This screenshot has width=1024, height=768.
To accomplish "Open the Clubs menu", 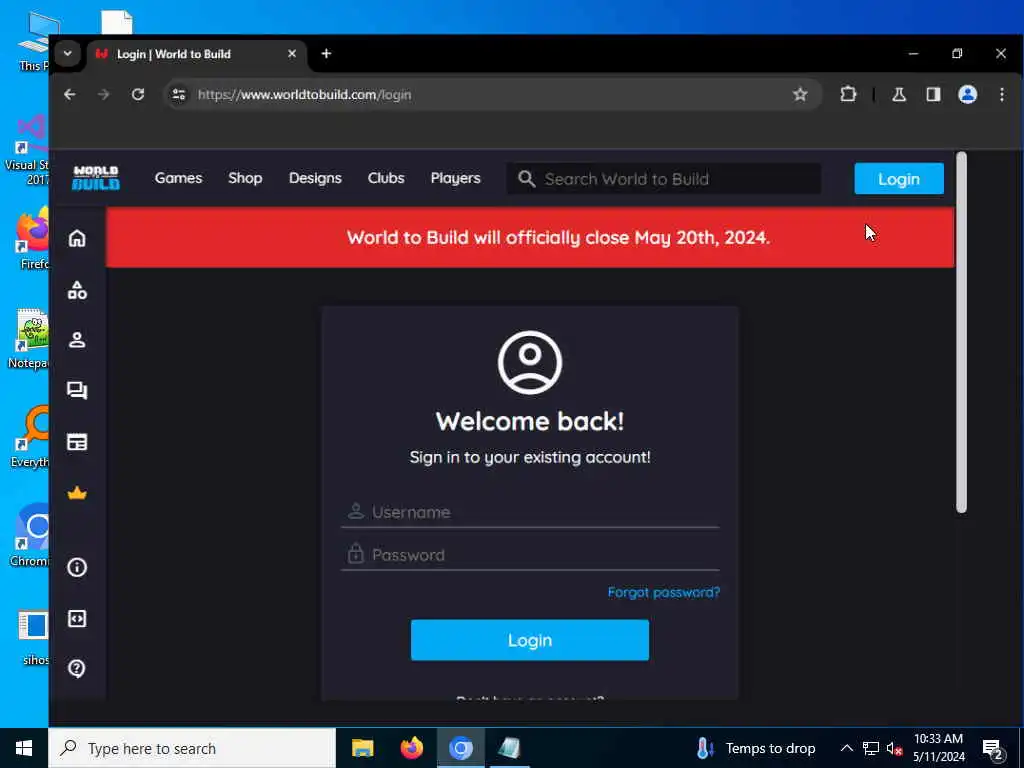I will click(386, 178).
